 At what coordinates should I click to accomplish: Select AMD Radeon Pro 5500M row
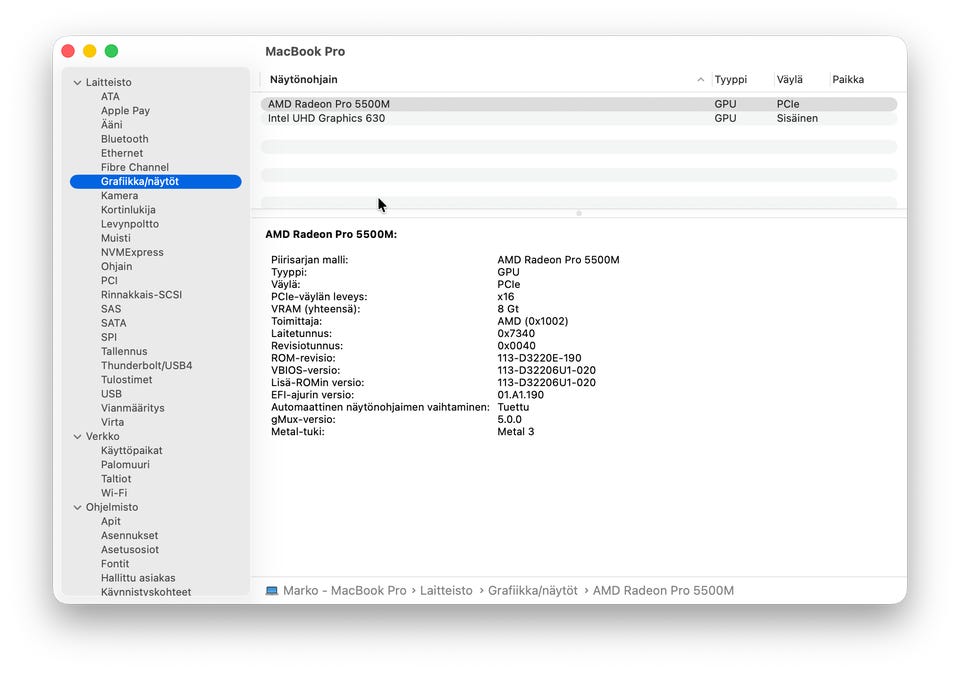pyautogui.click(x=579, y=104)
